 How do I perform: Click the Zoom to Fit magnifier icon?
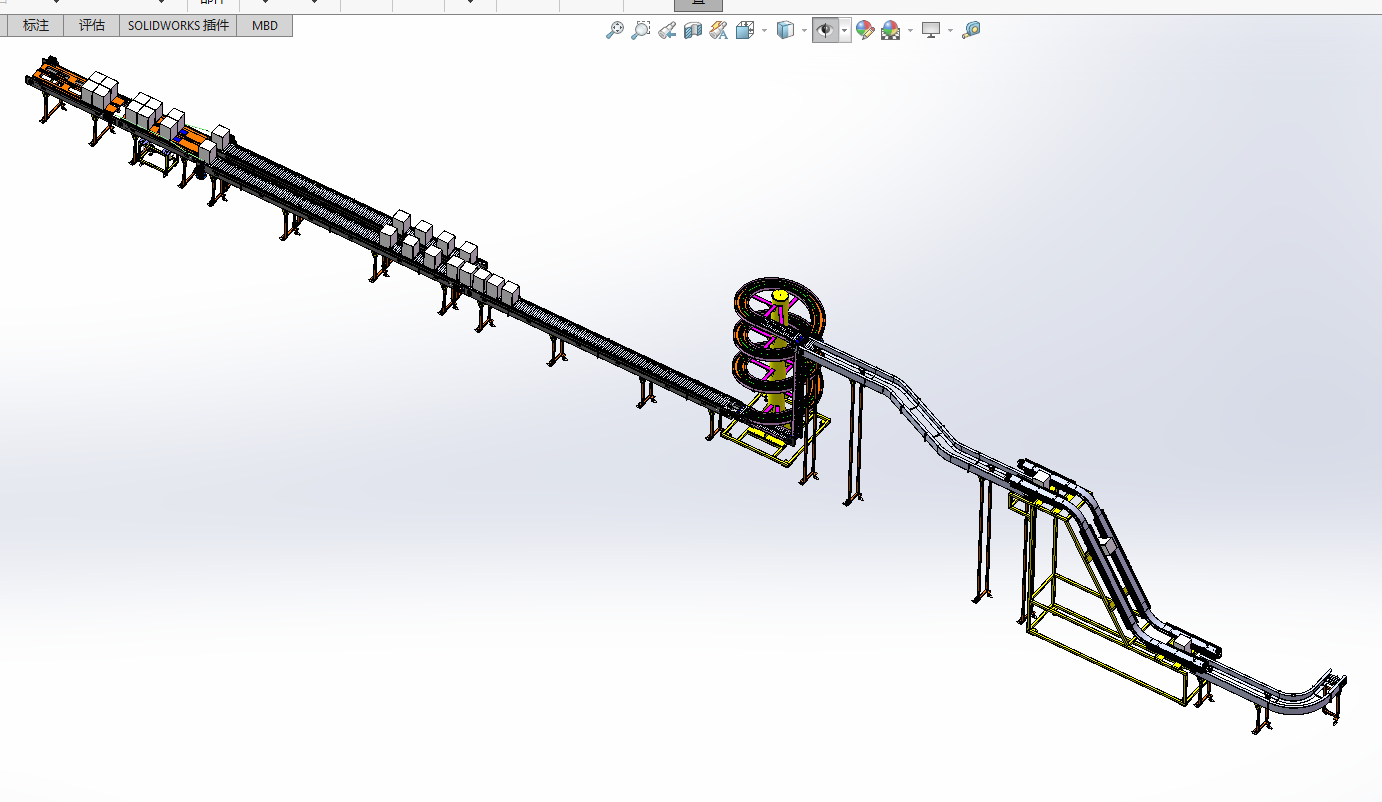615,31
